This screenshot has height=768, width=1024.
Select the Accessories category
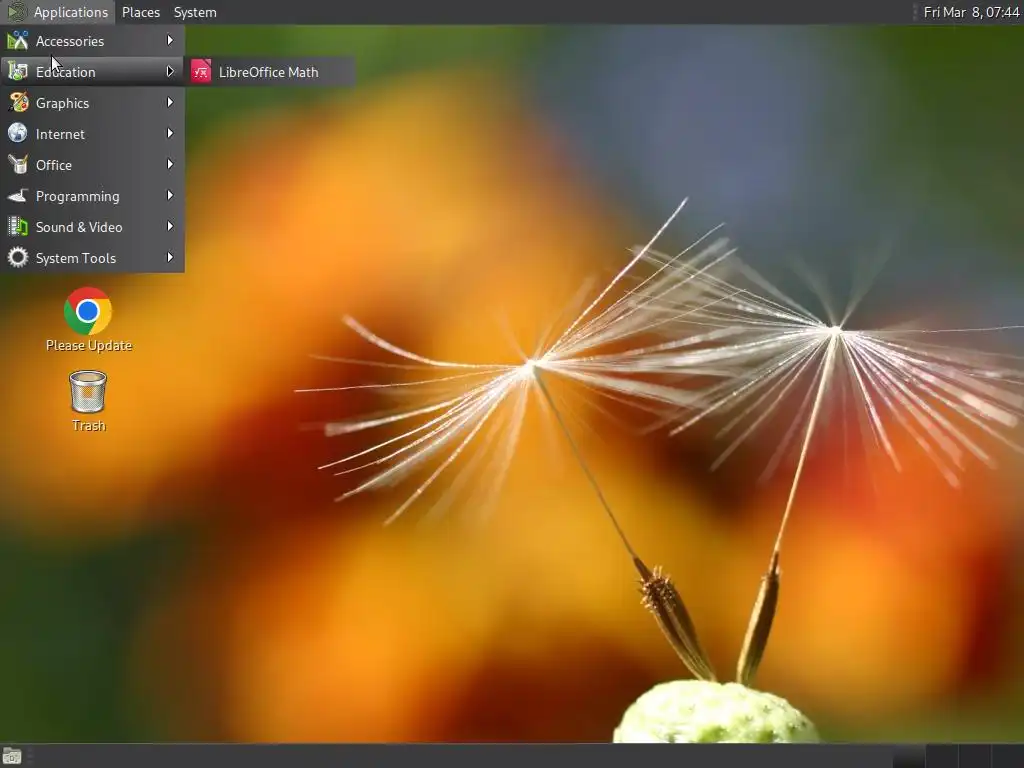pos(92,41)
